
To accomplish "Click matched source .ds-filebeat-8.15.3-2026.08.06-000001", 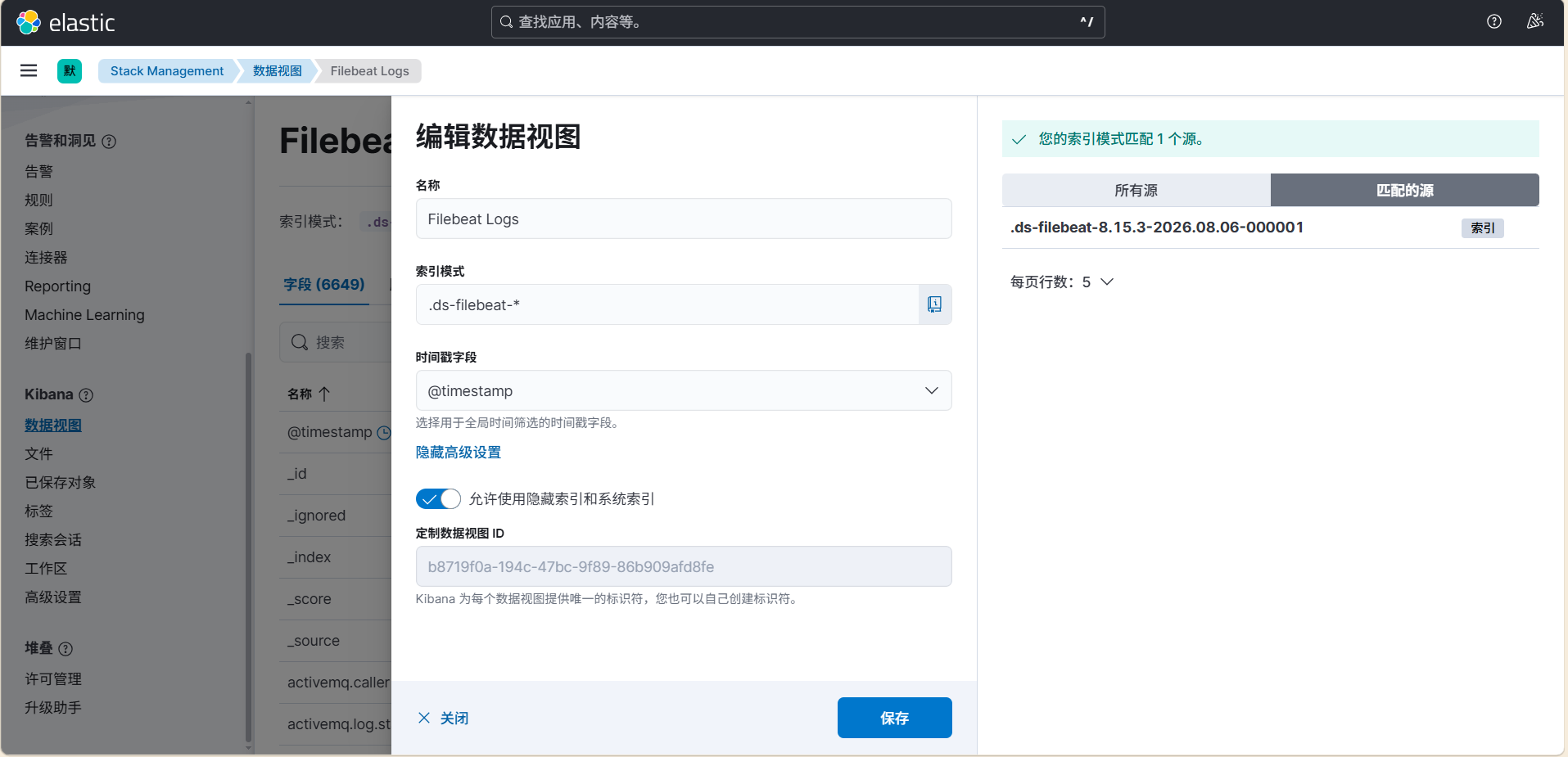I will pyautogui.click(x=1156, y=228).
